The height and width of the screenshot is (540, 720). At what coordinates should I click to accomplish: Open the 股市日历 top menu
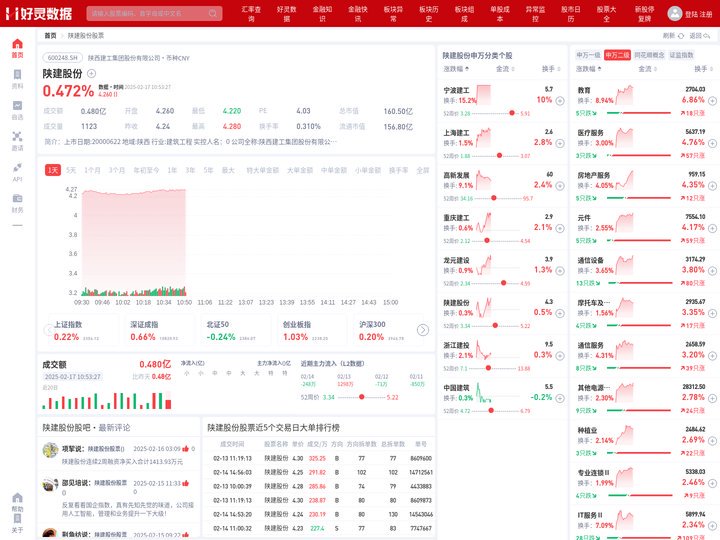(x=571, y=13)
